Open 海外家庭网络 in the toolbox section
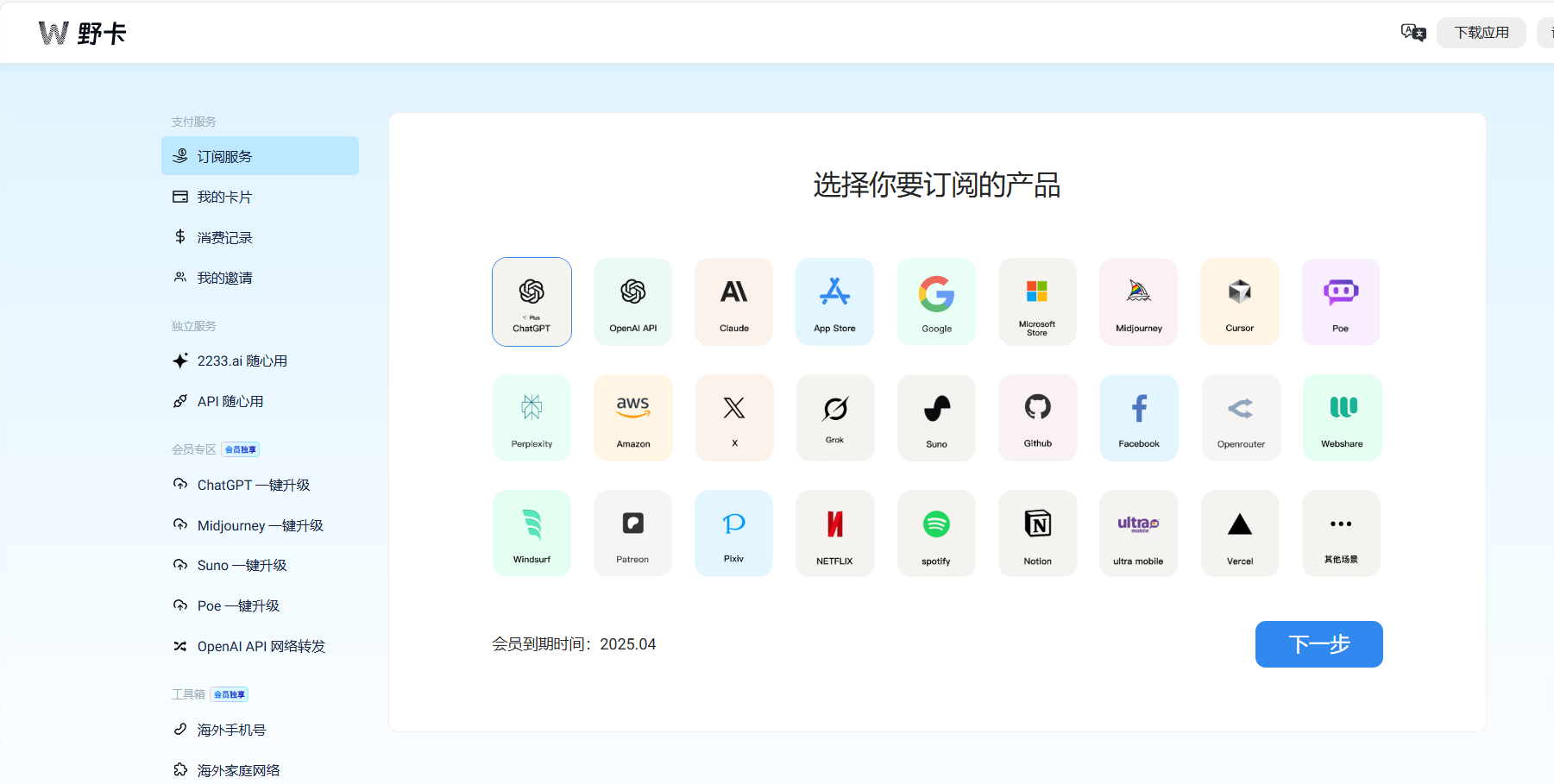Image resolution: width=1554 pixels, height=784 pixels. (260, 770)
